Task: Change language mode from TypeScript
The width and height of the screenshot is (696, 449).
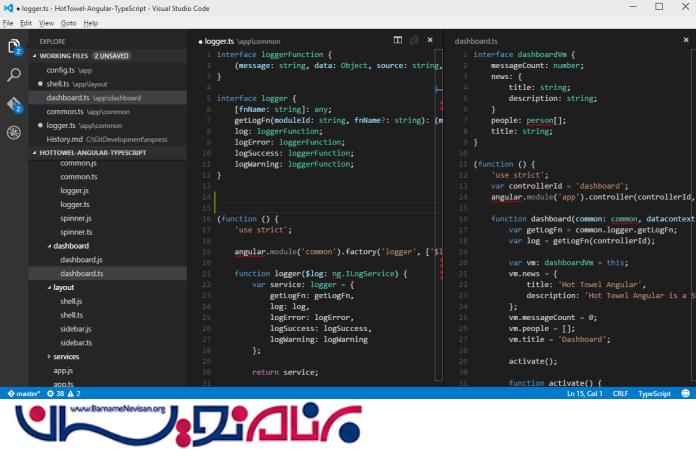Action: (x=654, y=394)
